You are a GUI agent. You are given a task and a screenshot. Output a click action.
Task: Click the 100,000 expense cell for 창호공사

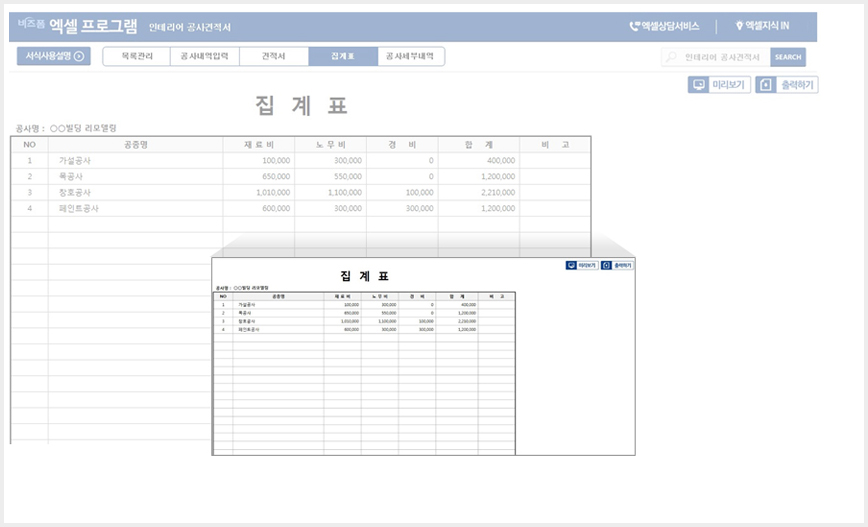point(402,193)
